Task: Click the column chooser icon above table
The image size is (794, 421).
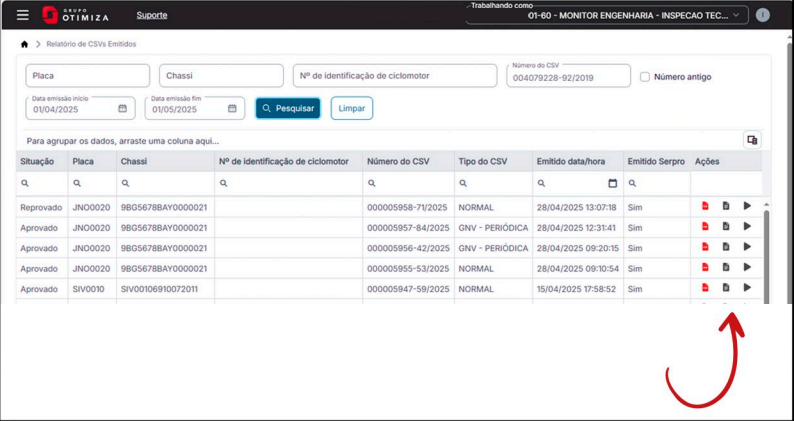Action: [x=752, y=140]
